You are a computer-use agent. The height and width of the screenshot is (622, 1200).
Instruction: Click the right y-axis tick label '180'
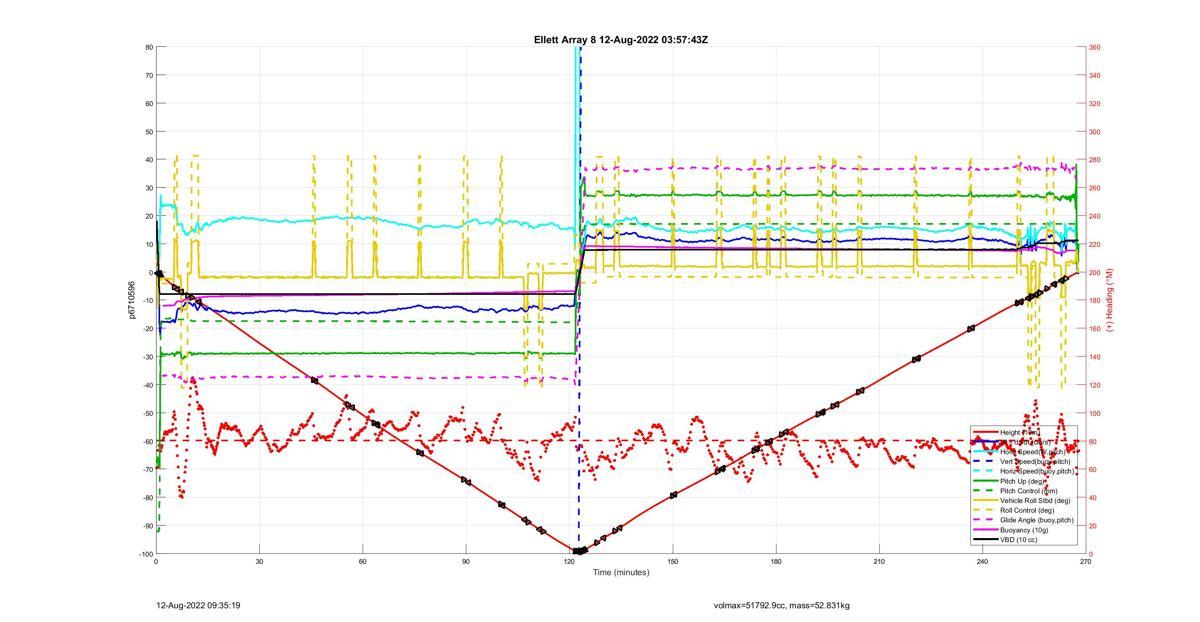[x=1095, y=300]
